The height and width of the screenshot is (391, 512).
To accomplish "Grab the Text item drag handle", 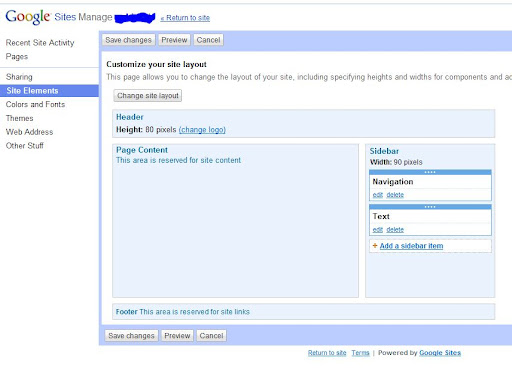I will (x=430, y=207).
